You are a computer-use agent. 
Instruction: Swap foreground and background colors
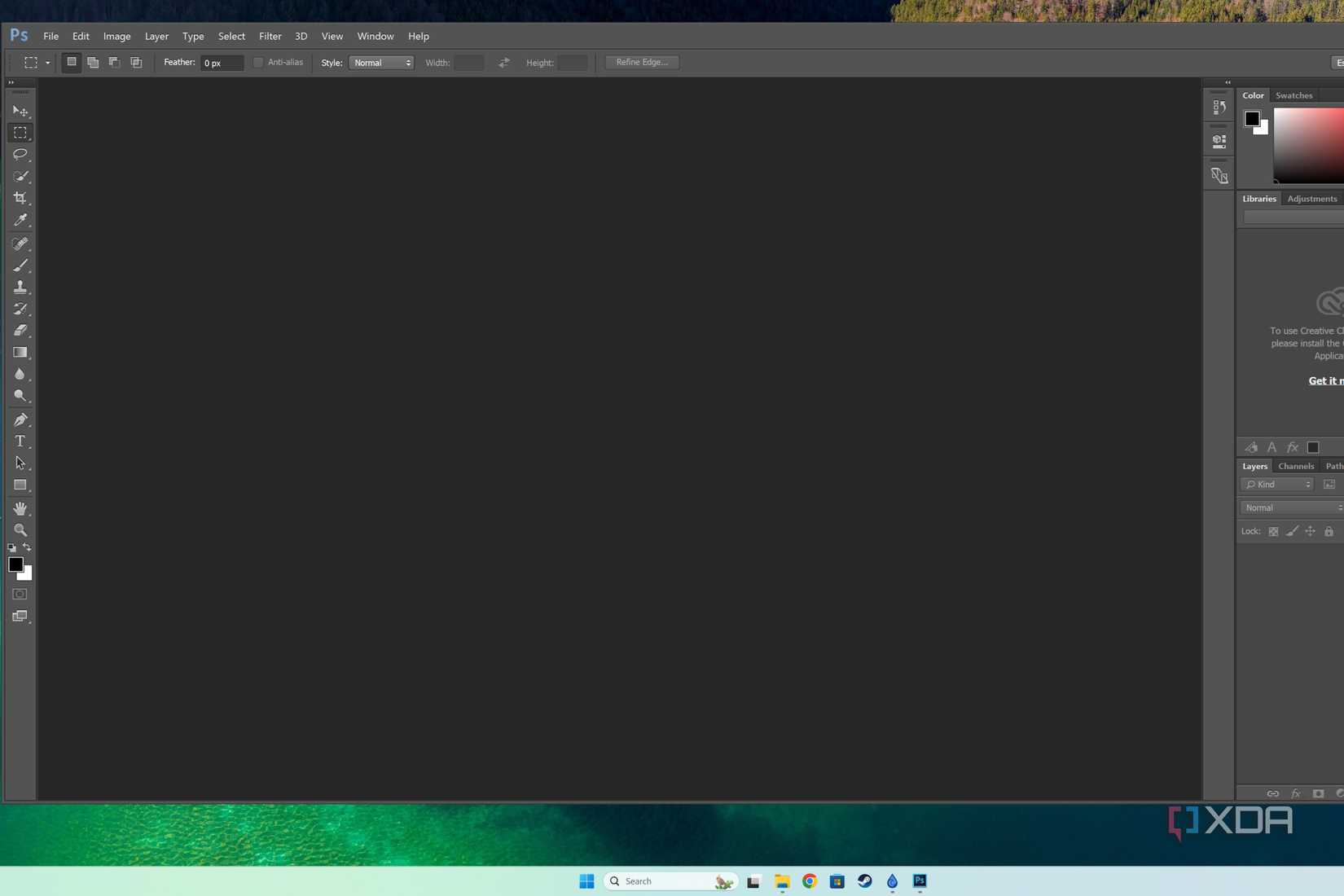(27, 548)
